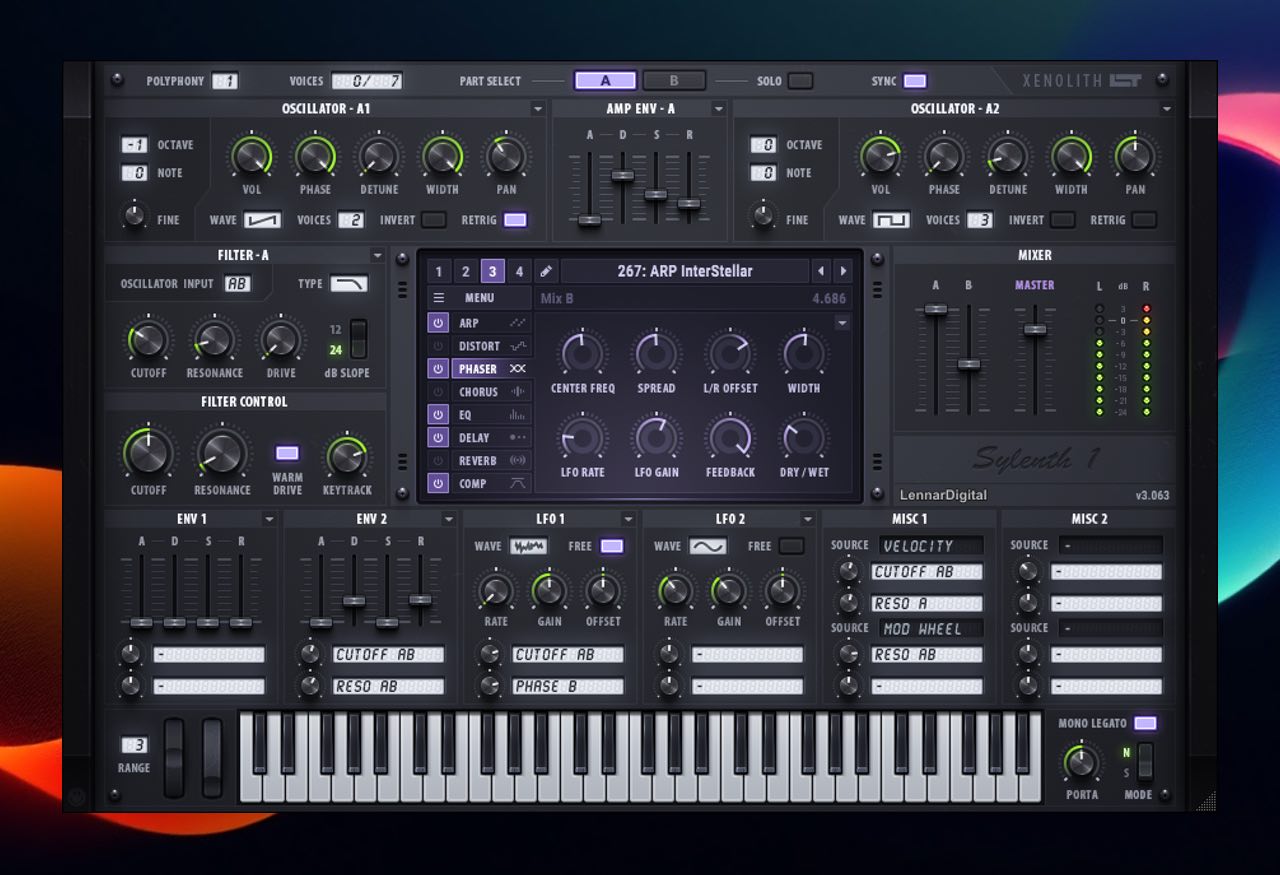Screen dimensions: 1280x875
Task: Switch to effects page tab 4
Action: point(519,271)
